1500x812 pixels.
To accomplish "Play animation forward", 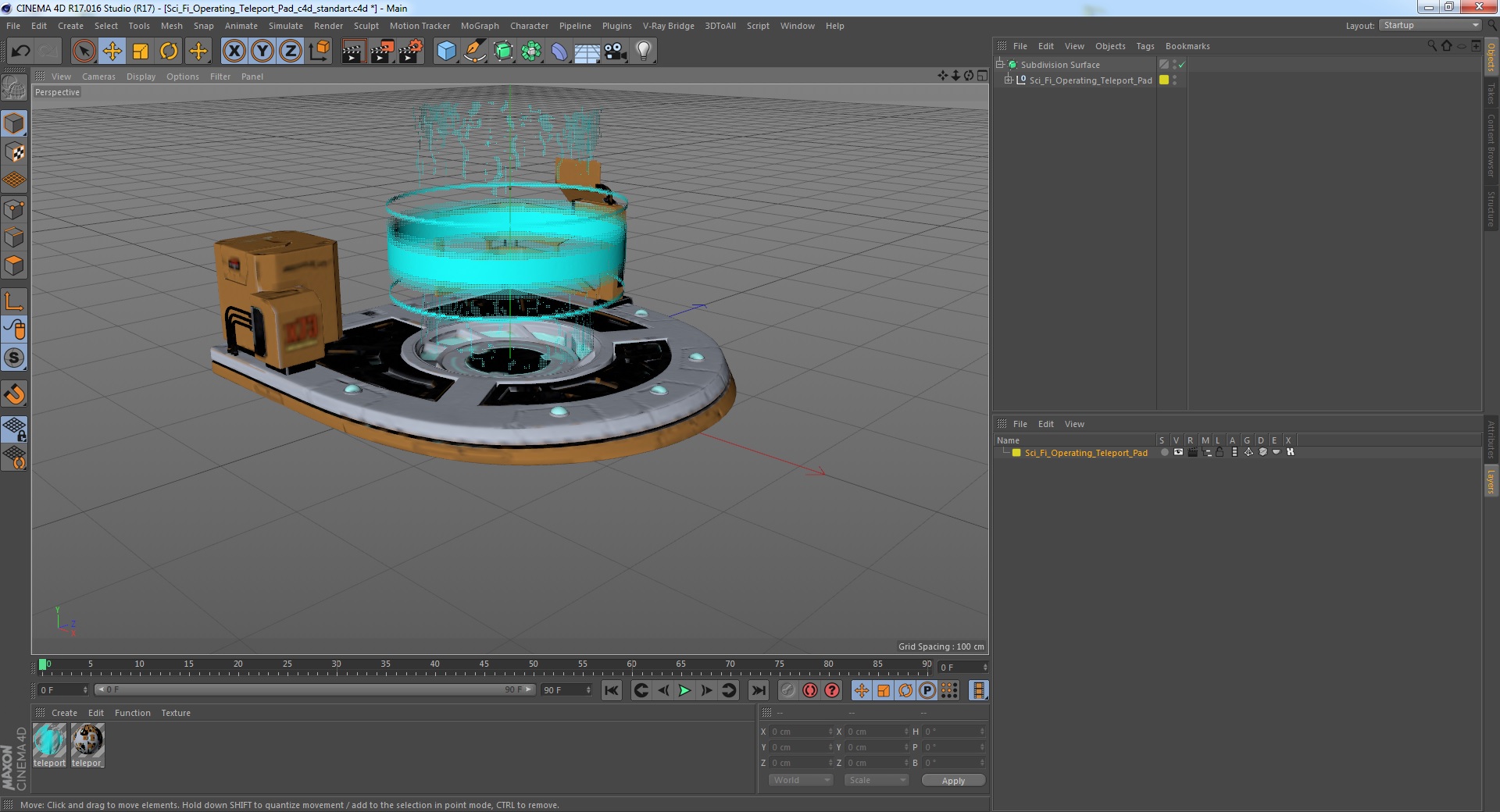I will coord(684,690).
